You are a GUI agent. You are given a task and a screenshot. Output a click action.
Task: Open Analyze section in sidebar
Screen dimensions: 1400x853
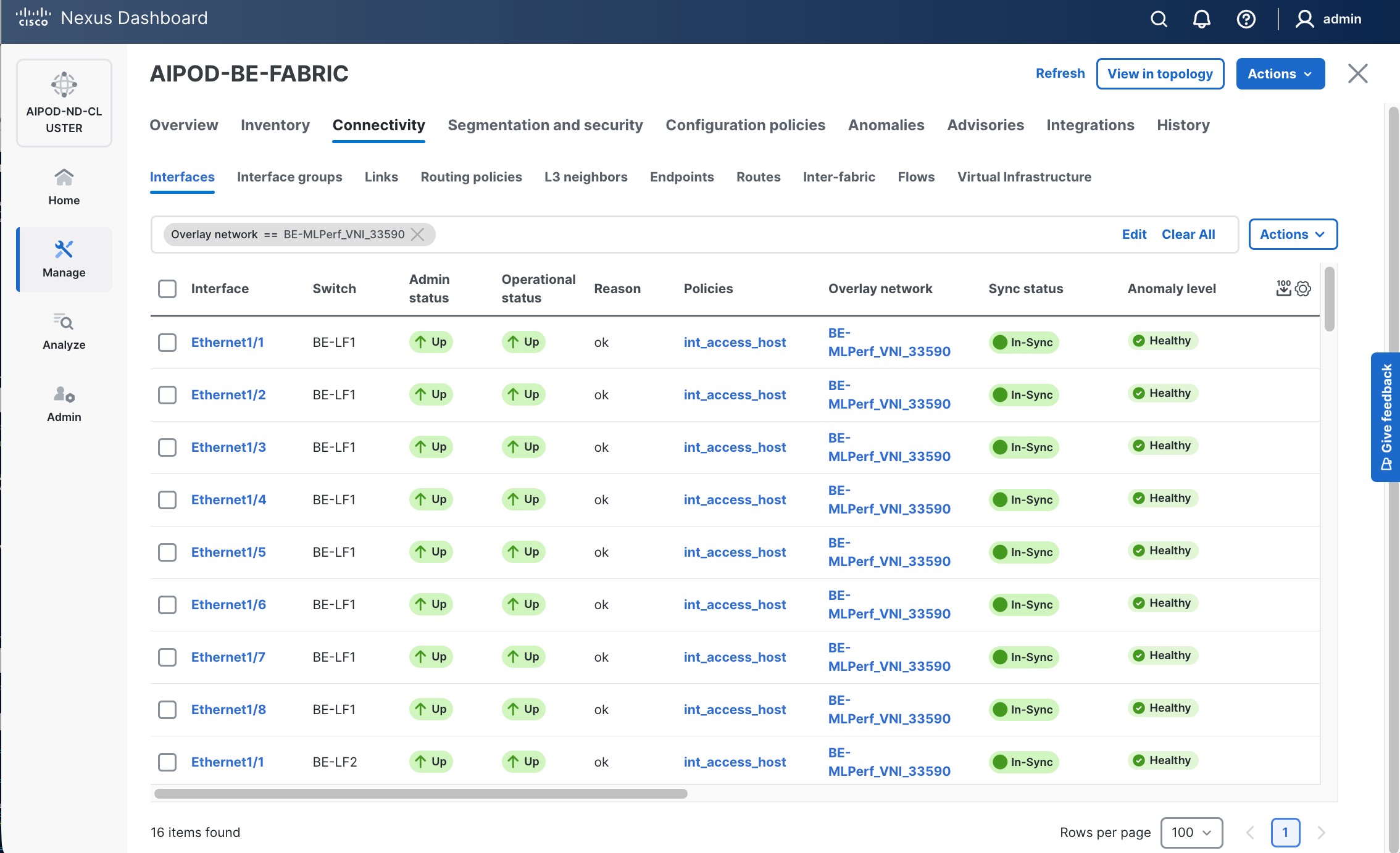tap(64, 331)
